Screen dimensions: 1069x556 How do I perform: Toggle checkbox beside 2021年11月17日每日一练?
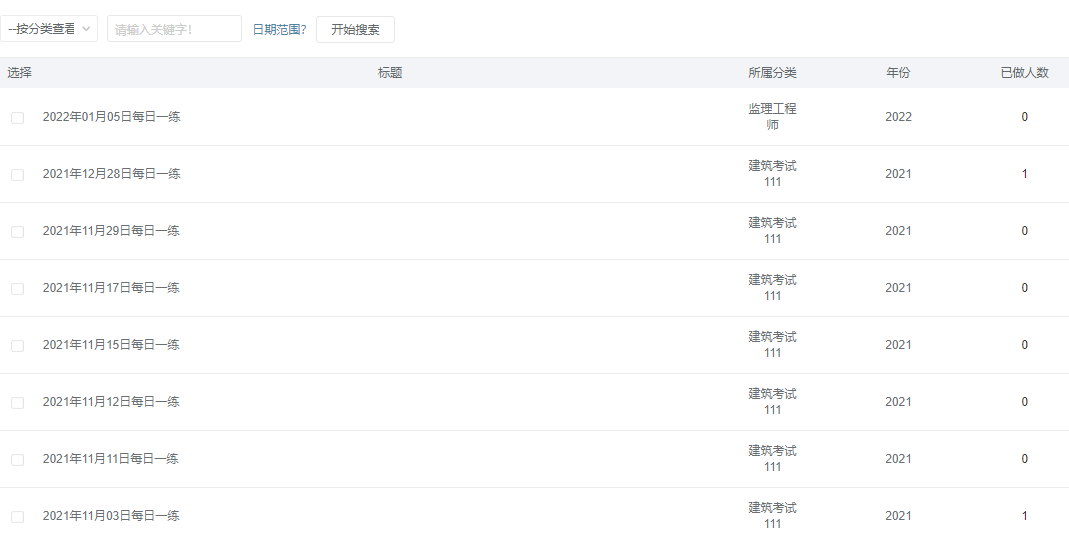17,289
